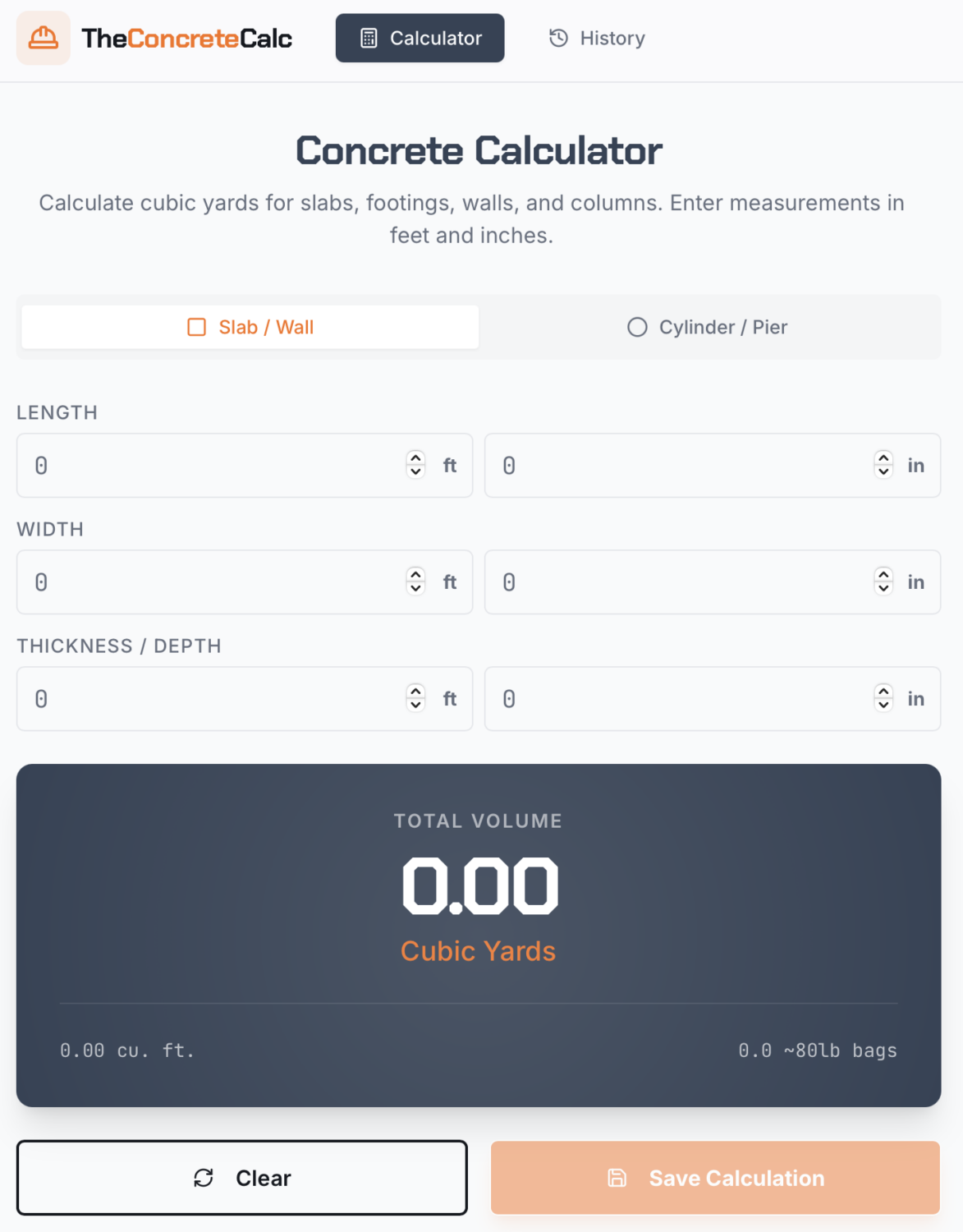
Task: Click the Width feet stepper arrows
Action: (415, 582)
